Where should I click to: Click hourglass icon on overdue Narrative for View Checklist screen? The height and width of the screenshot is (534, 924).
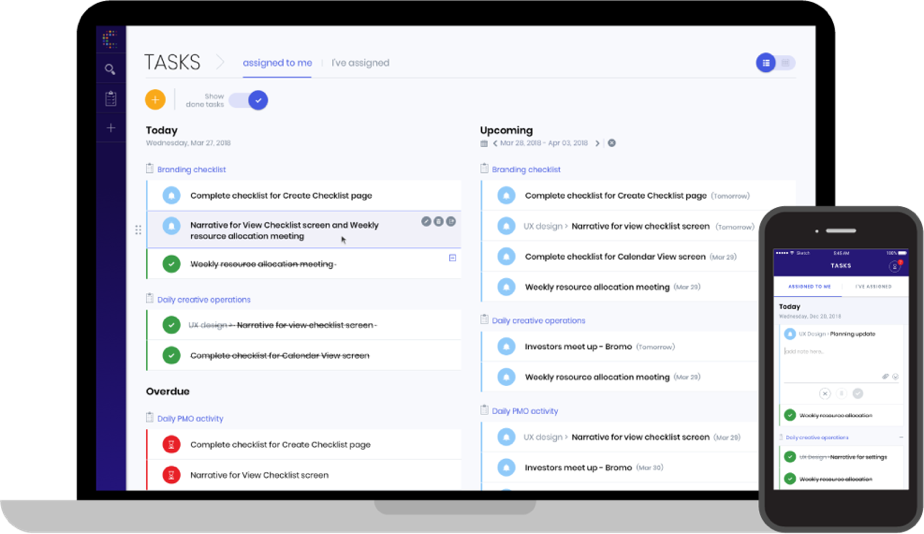pos(171,475)
